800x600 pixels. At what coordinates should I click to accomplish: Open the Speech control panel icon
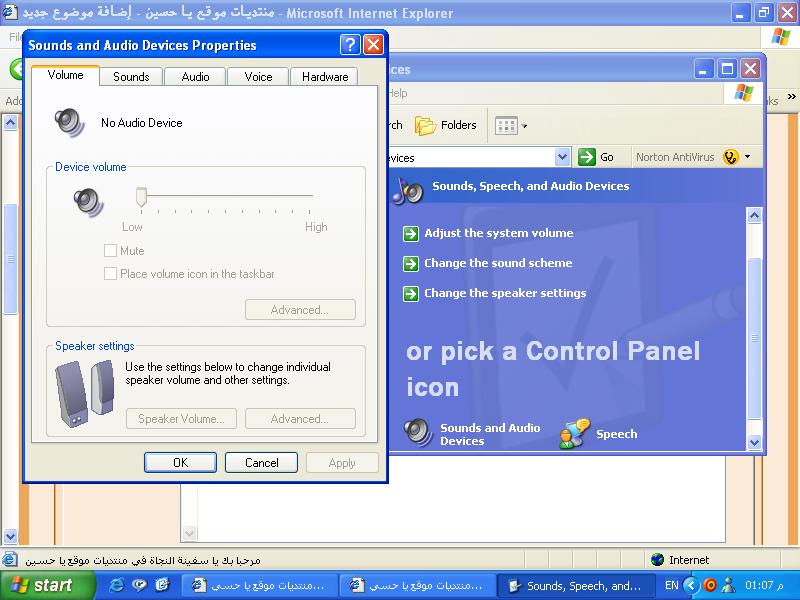pos(575,434)
